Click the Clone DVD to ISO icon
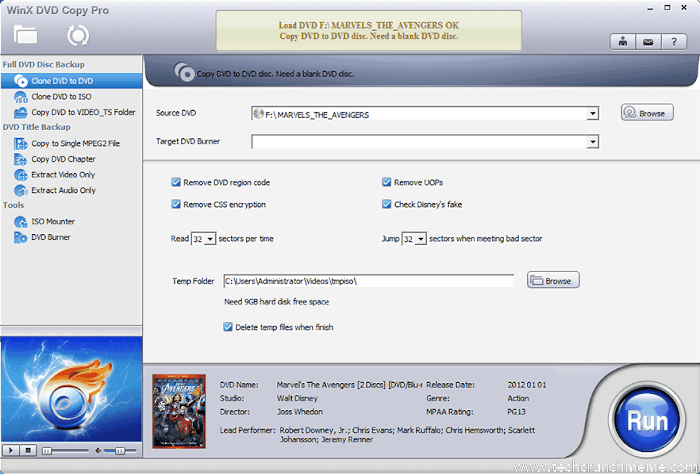Viewport: 700px width, 475px height. [21, 96]
